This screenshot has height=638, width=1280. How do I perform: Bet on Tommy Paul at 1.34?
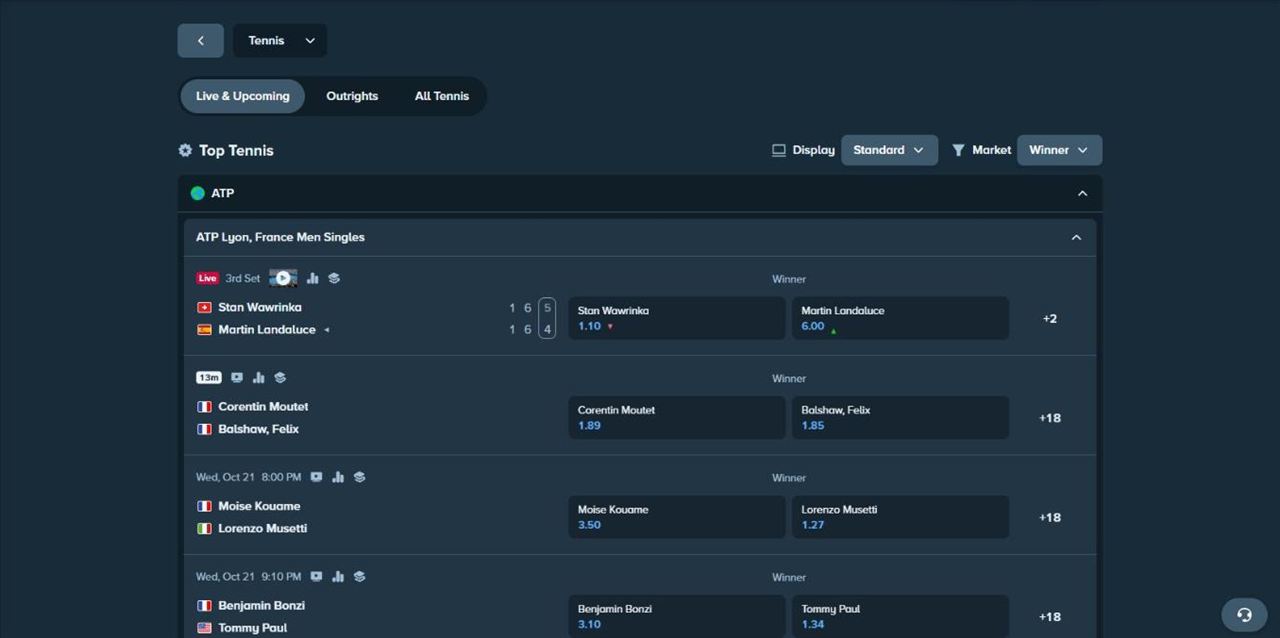(900, 616)
